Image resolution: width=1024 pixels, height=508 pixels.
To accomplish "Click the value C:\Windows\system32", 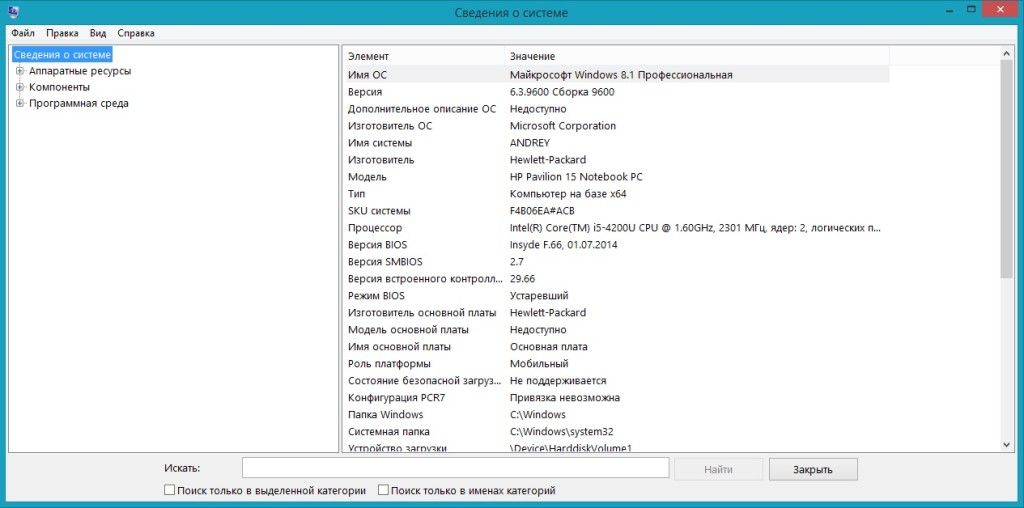I will click(x=562, y=432).
